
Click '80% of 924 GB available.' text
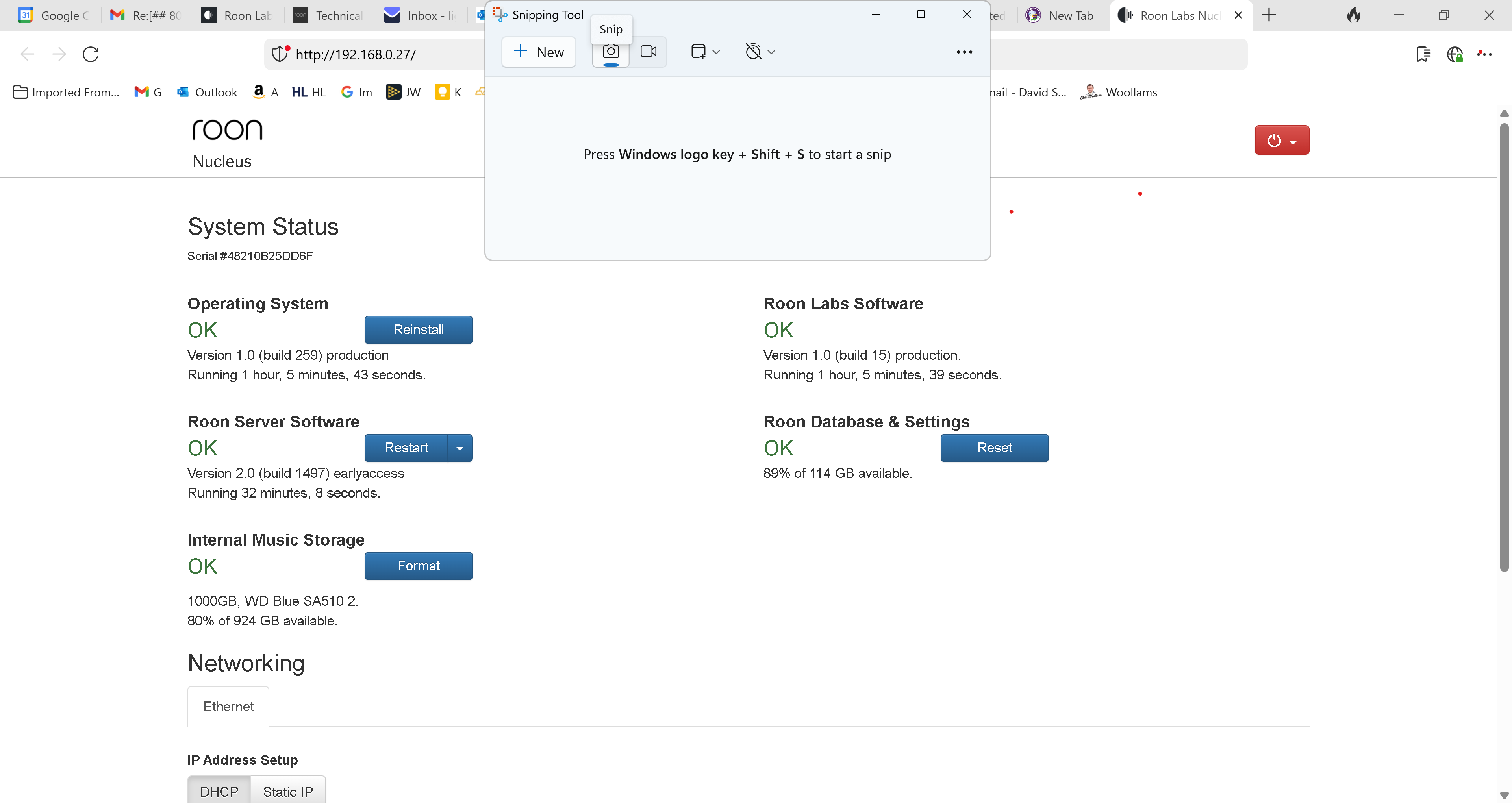pyautogui.click(x=262, y=621)
